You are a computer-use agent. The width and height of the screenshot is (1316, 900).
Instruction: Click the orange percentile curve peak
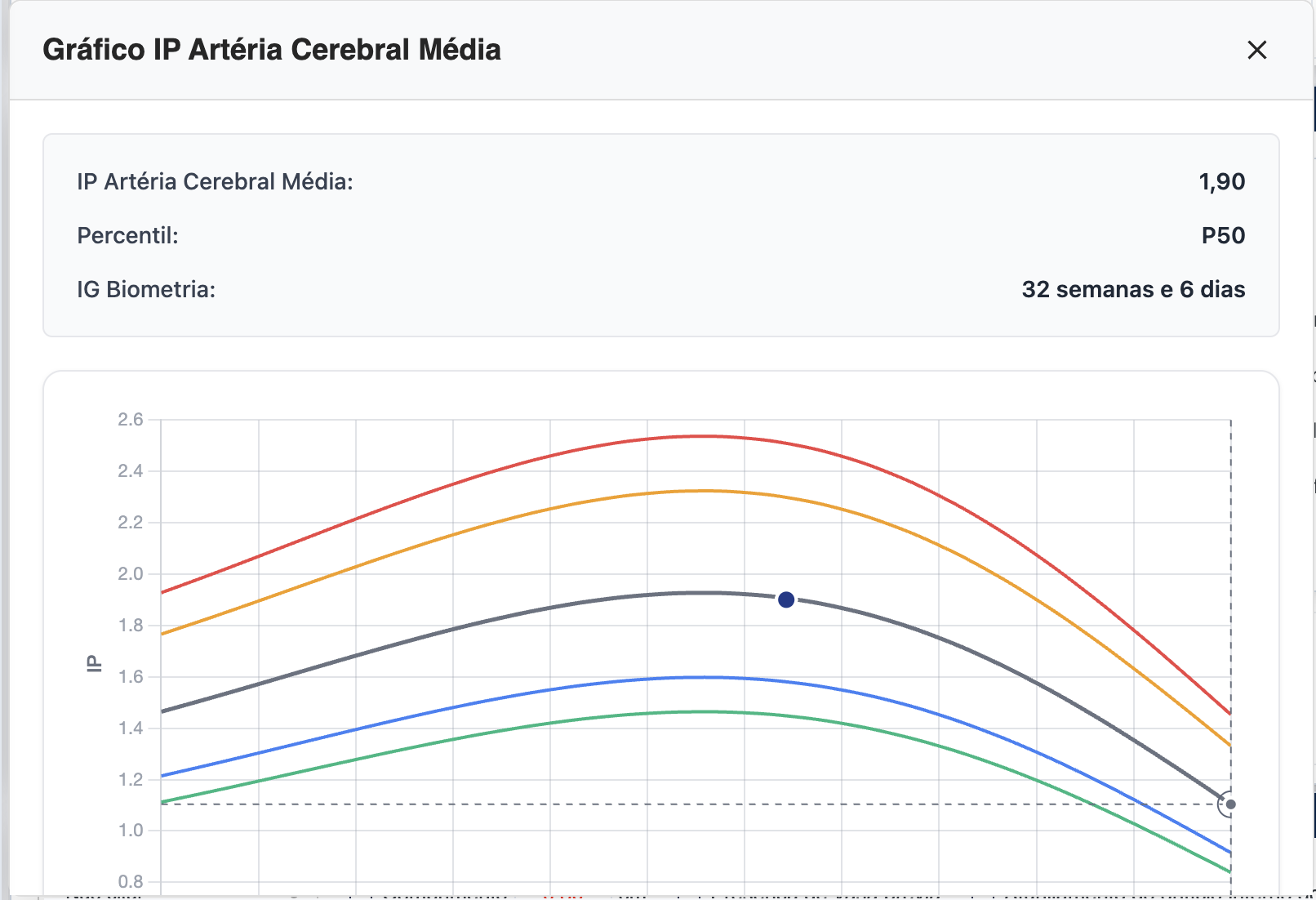pos(704,491)
